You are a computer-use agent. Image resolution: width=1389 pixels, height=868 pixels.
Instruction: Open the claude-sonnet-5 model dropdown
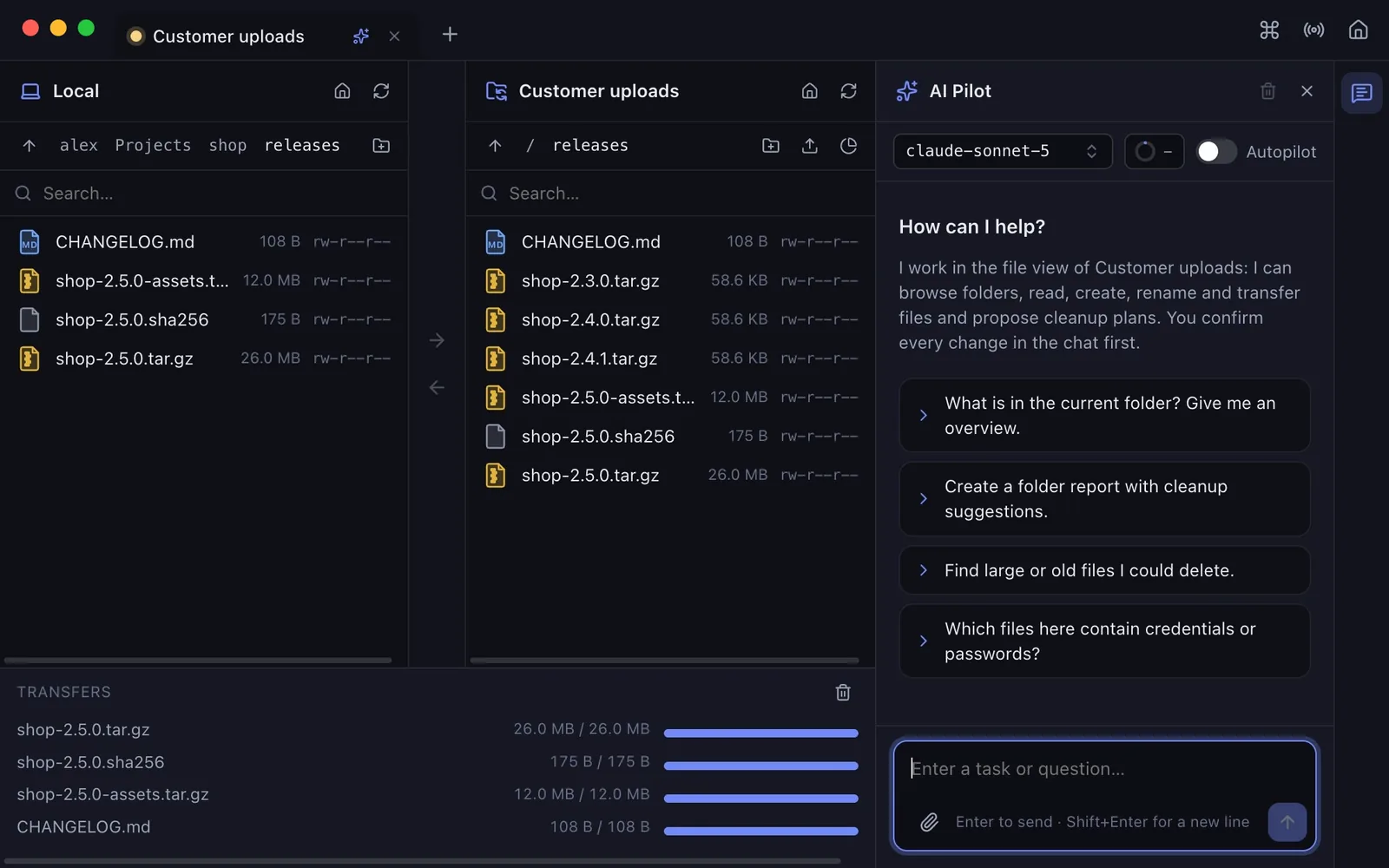1003,152
